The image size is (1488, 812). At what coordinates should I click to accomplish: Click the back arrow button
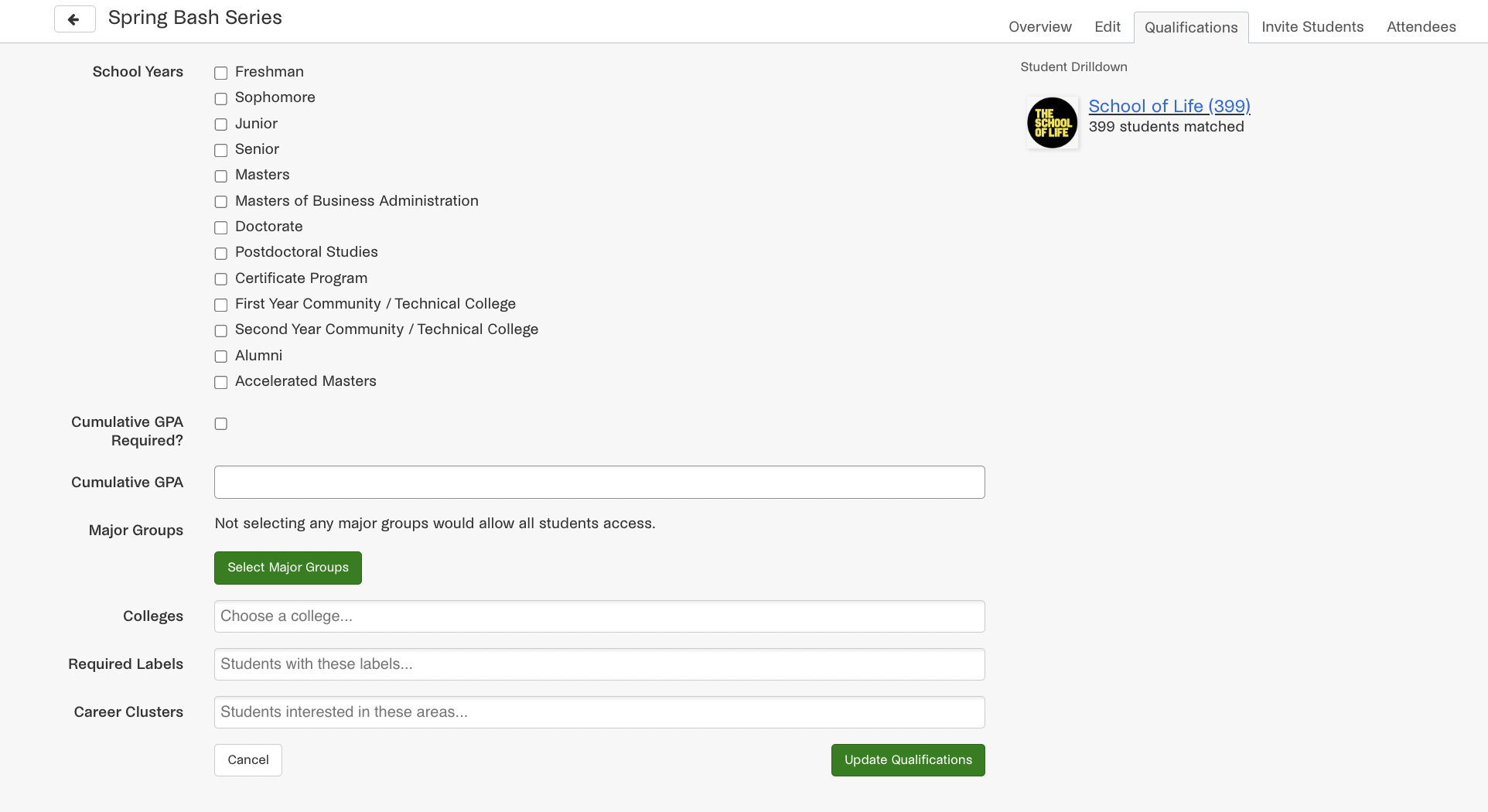tap(75, 19)
